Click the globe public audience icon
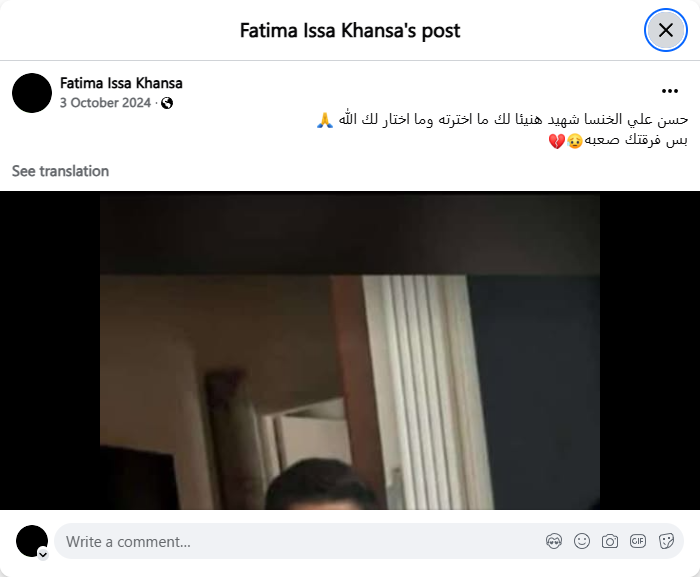700x577 pixels. (x=167, y=103)
